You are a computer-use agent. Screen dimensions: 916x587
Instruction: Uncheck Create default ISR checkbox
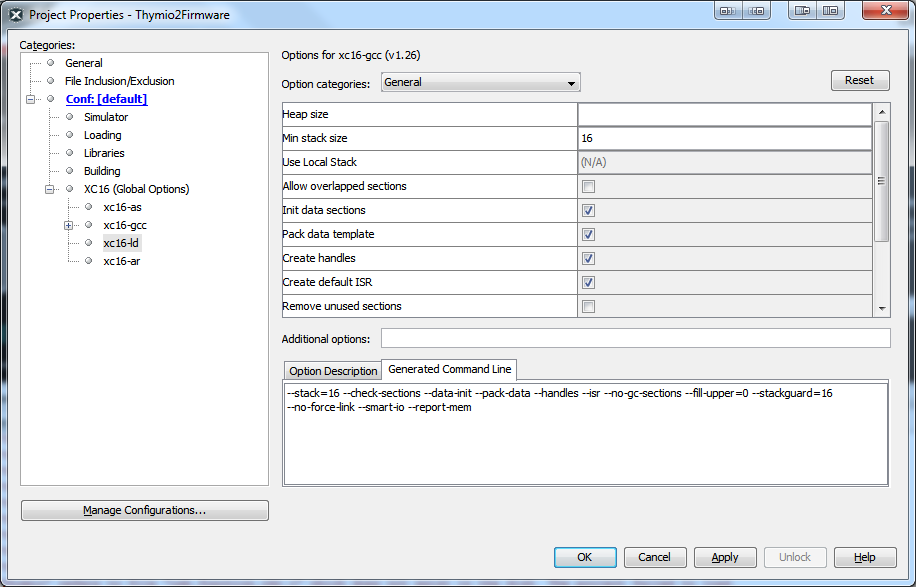point(588,283)
